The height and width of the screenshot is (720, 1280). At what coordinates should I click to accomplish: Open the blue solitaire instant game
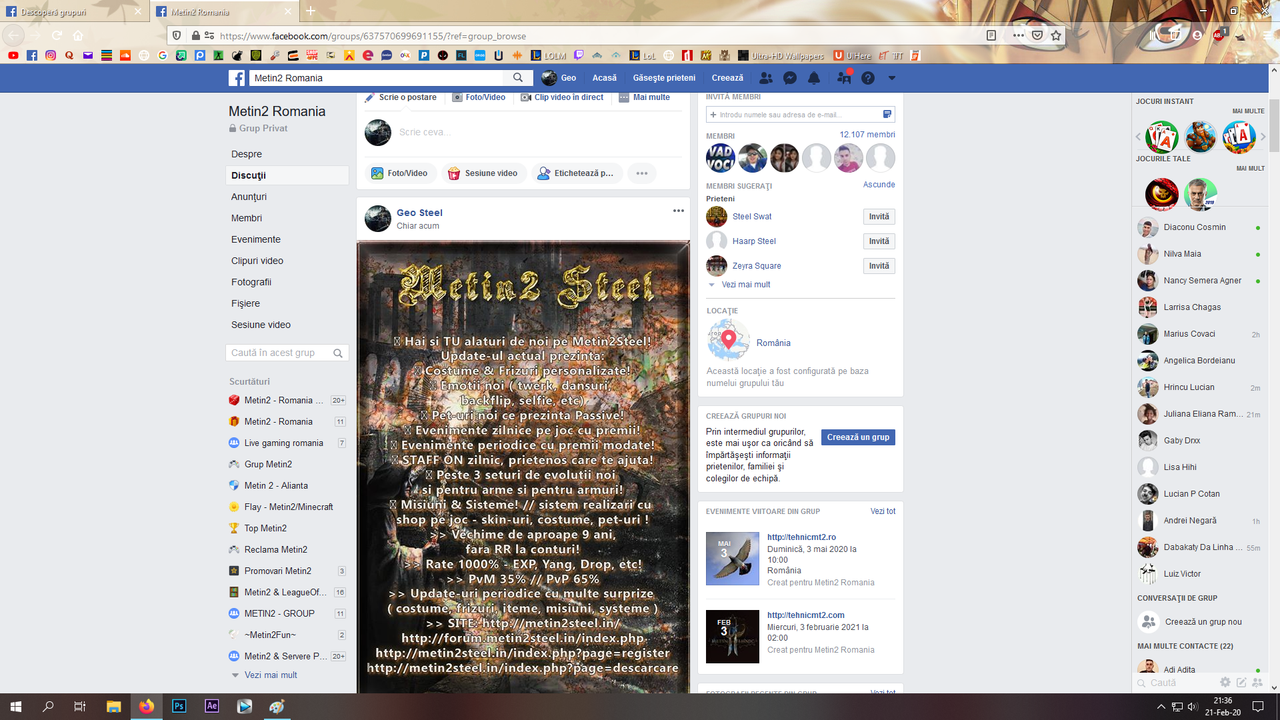(x=1239, y=136)
